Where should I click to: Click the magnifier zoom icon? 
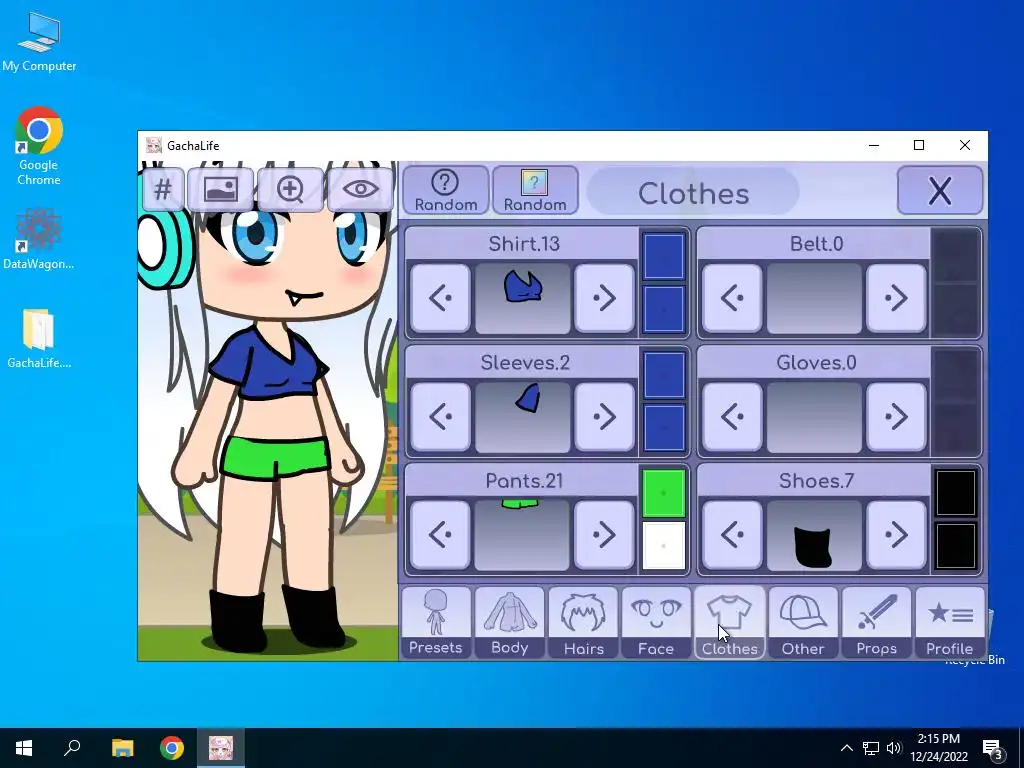290,189
